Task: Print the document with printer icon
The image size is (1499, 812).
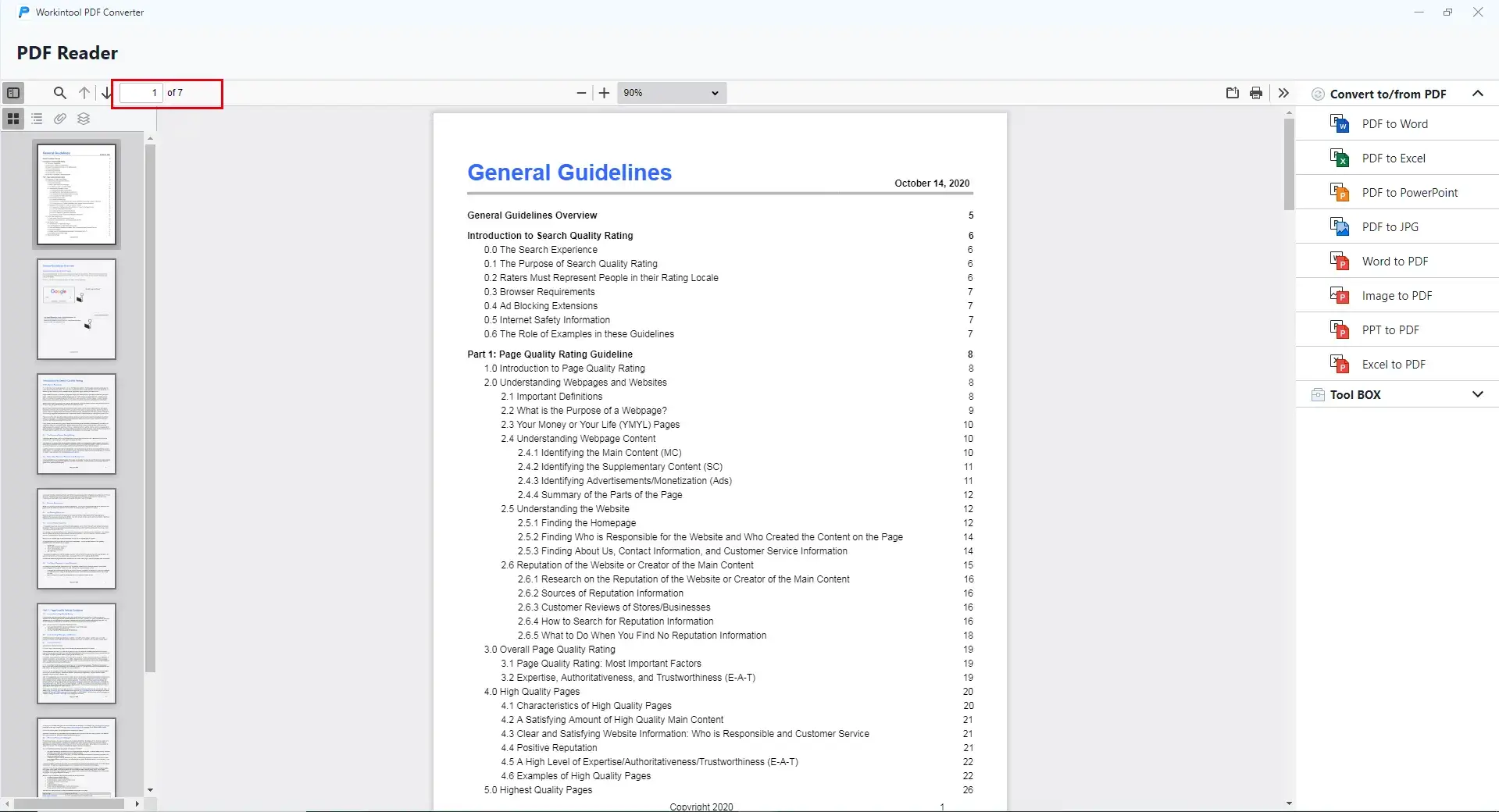Action: point(1256,93)
